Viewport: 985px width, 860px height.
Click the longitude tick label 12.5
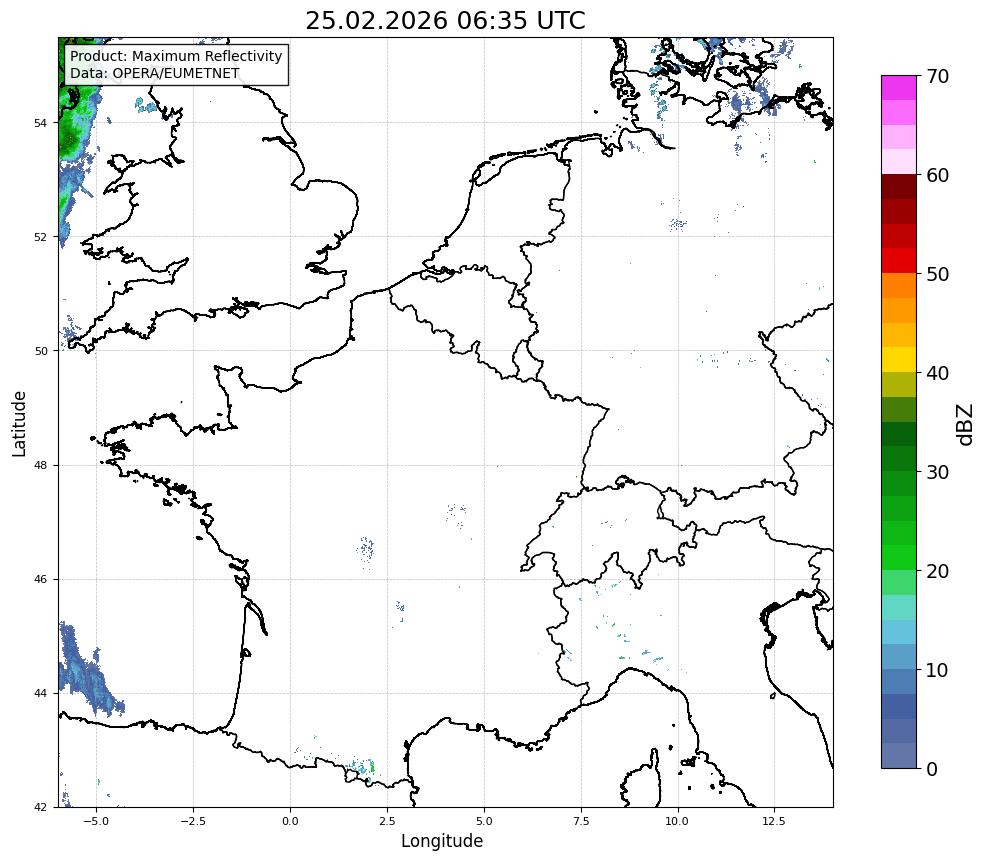pos(775,821)
